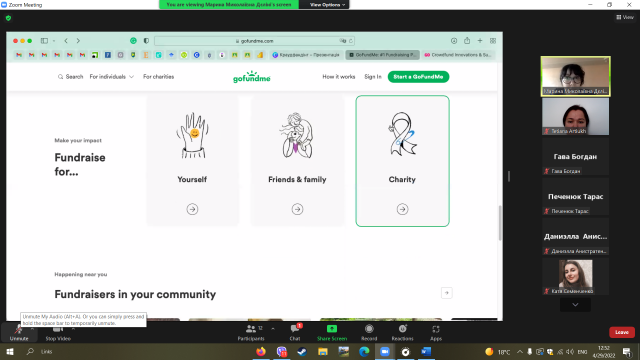Show Safari tab overview grid
Viewport: 640px width, 360px height.
pos(493,41)
